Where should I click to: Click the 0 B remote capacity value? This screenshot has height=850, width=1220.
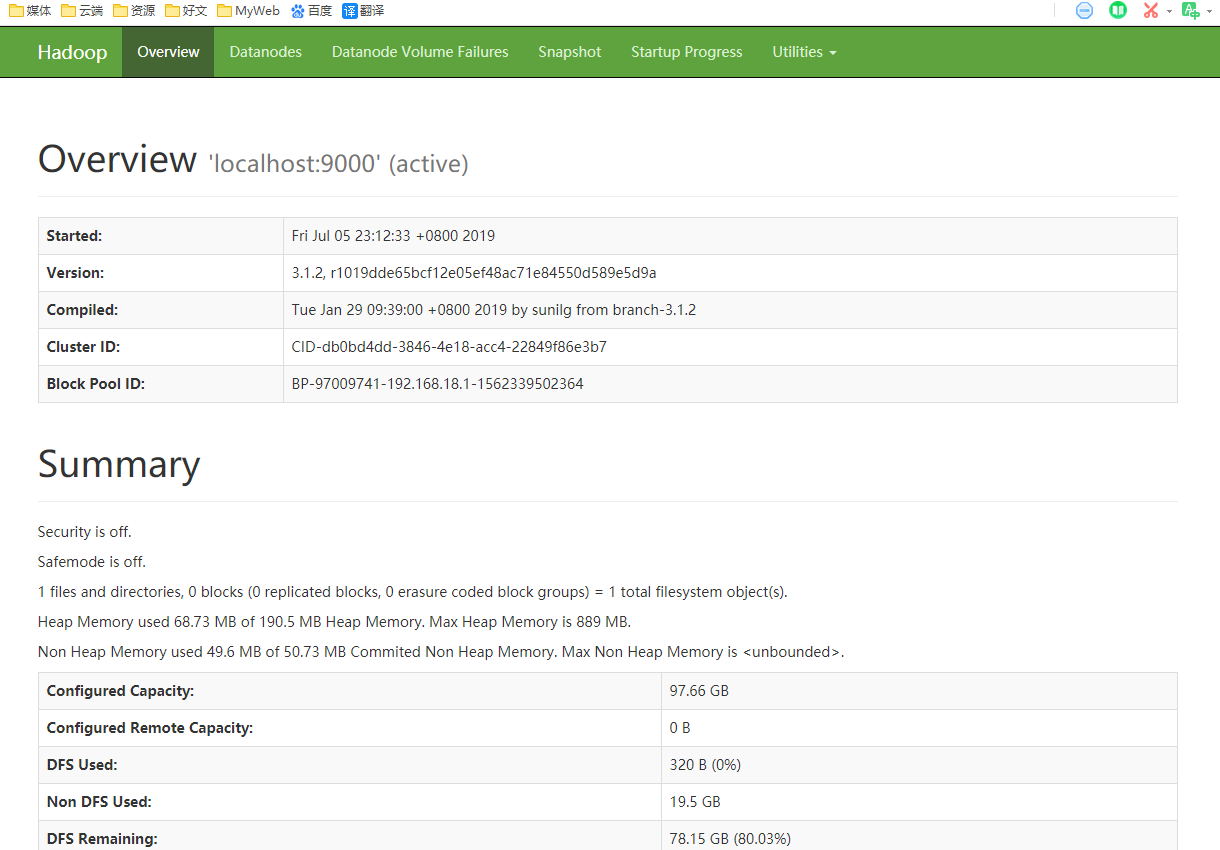pos(680,728)
